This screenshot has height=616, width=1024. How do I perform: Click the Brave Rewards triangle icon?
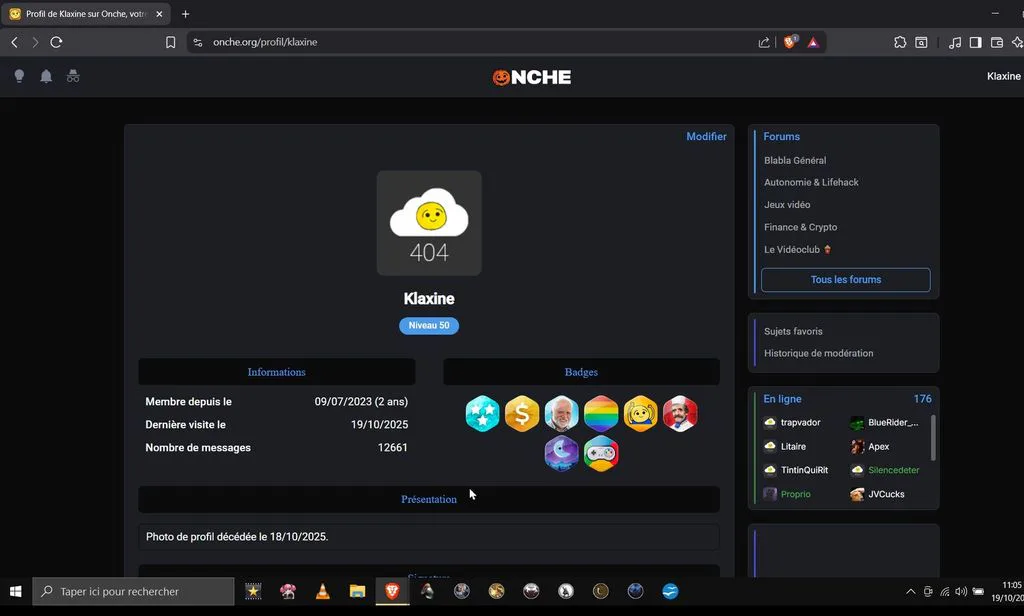tap(813, 42)
